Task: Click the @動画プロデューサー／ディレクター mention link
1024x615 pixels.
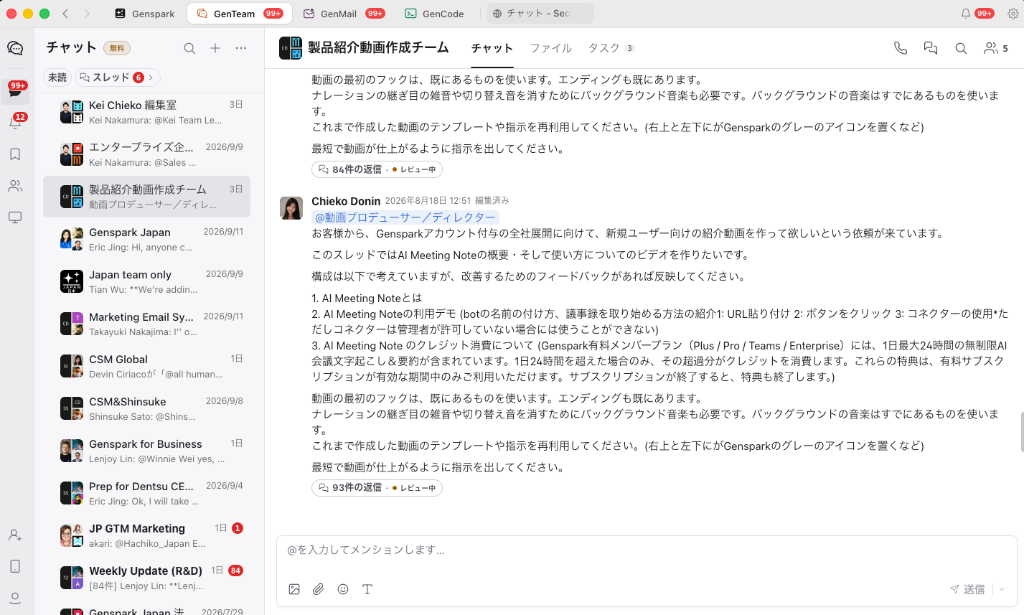Action: (405, 217)
